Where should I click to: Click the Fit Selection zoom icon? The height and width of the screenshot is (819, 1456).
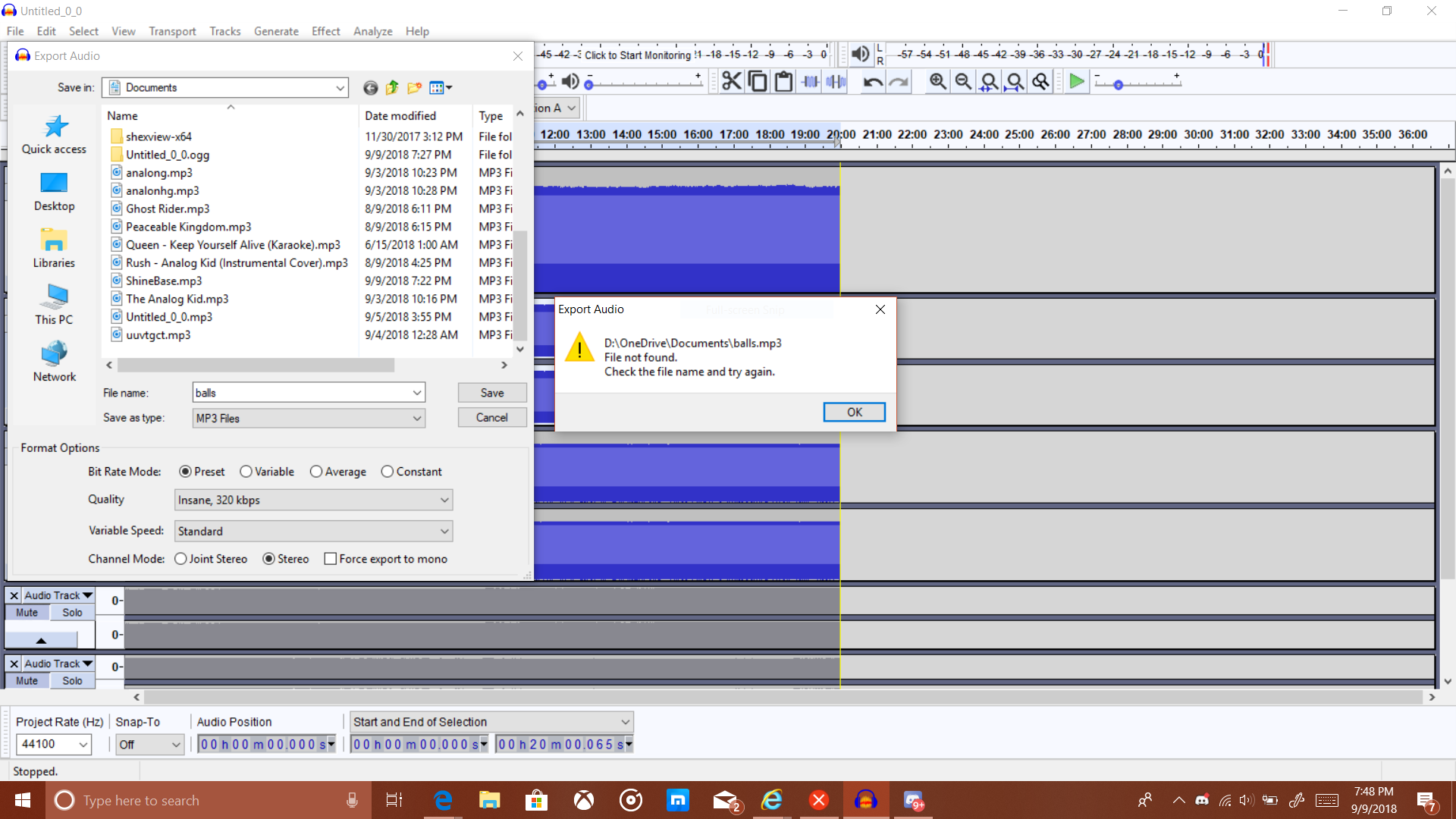point(989,81)
